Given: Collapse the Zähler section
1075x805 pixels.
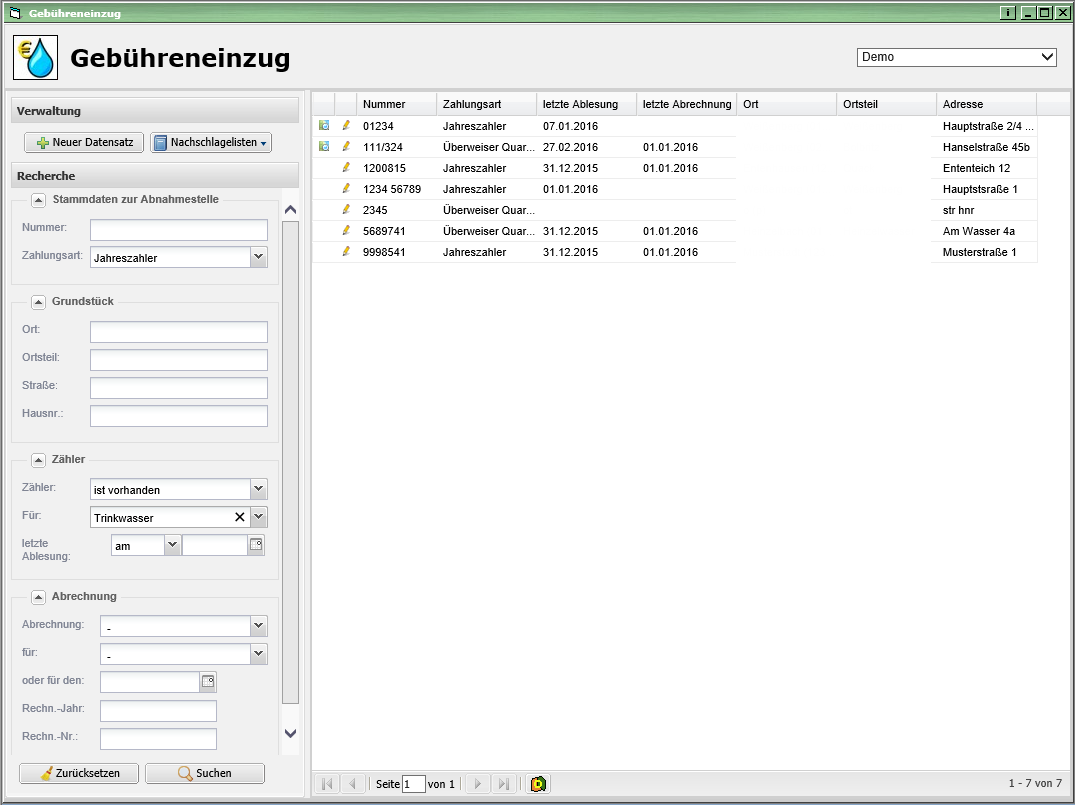Looking at the screenshot, I should [x=39, y=459].
